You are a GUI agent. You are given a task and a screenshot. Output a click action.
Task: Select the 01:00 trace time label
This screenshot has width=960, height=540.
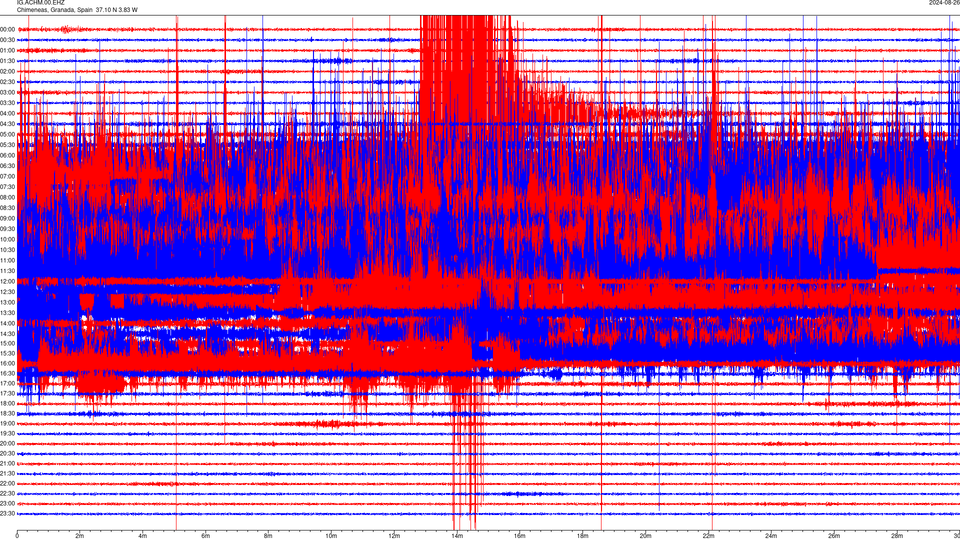7,50
